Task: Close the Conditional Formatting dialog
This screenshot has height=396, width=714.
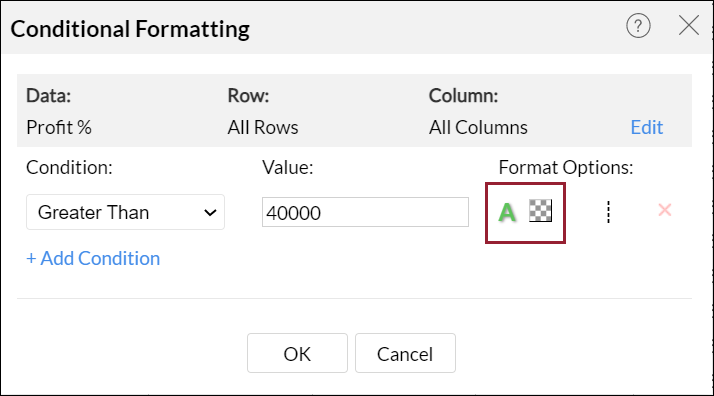Action: point(689,25)
